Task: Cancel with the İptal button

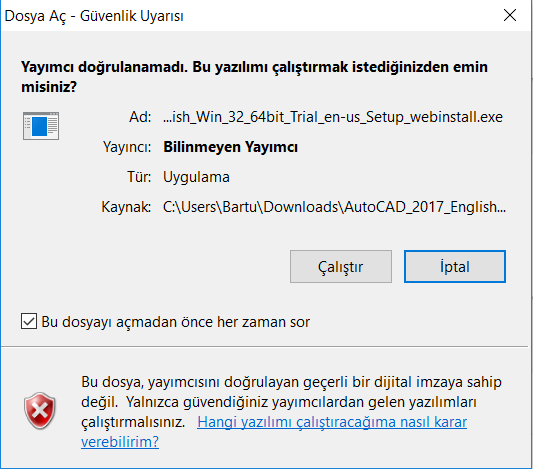Action: pyautogui.click(x=455, y=266)
